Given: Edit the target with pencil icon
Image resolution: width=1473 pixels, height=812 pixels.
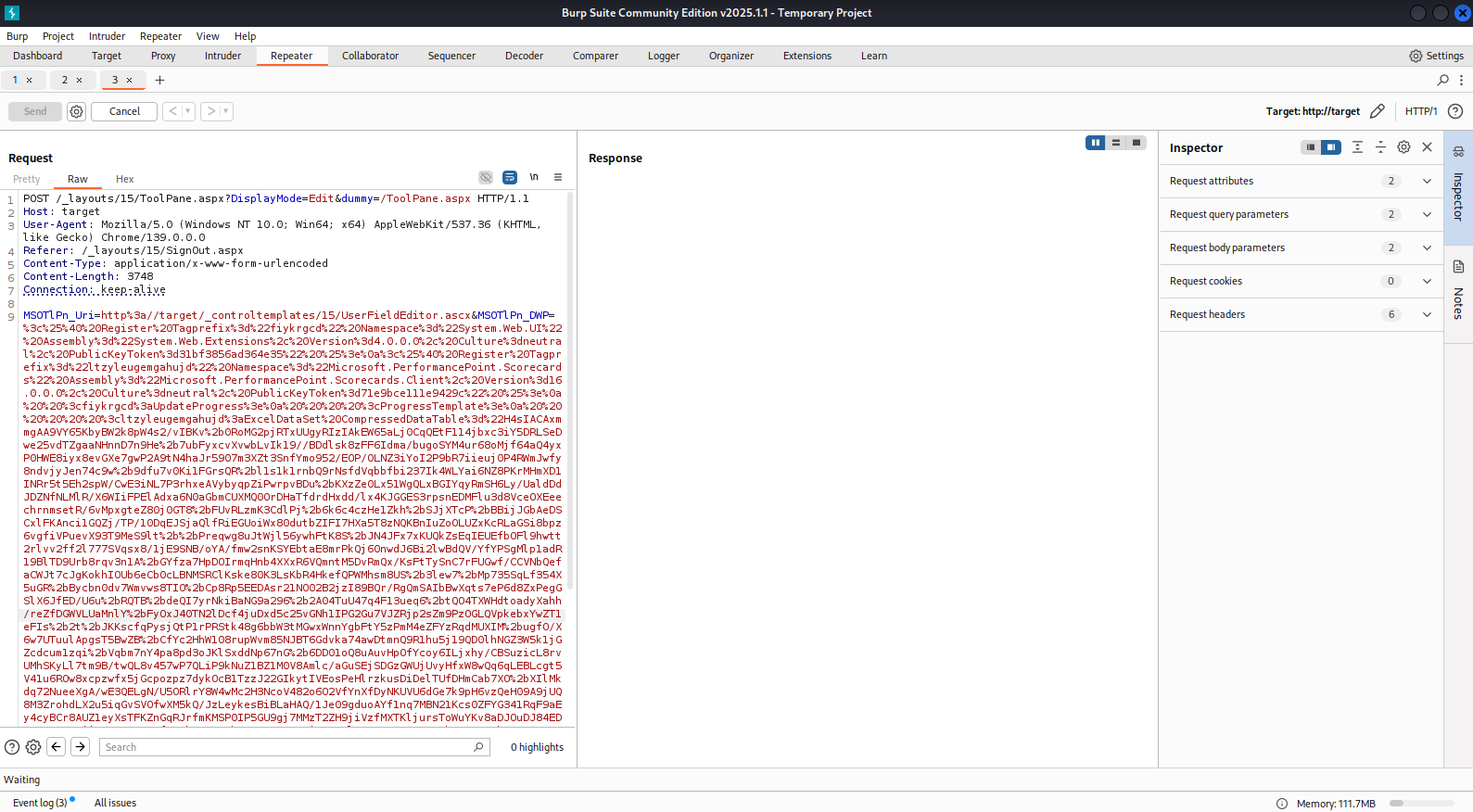Looking at the screenshot, I should pos(1378,111).
